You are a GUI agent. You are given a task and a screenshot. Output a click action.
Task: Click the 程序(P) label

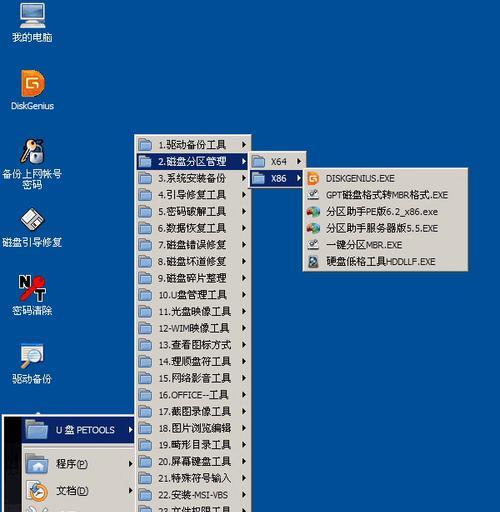pos(72,464)
